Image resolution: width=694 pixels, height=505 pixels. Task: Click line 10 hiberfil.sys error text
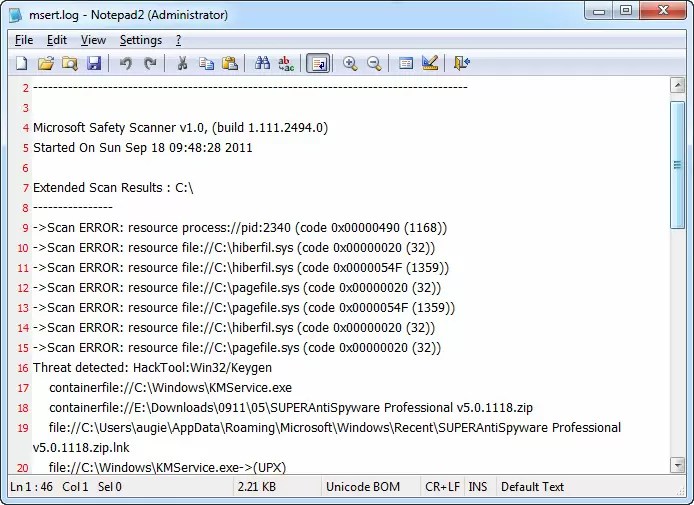tap(234, 248)
